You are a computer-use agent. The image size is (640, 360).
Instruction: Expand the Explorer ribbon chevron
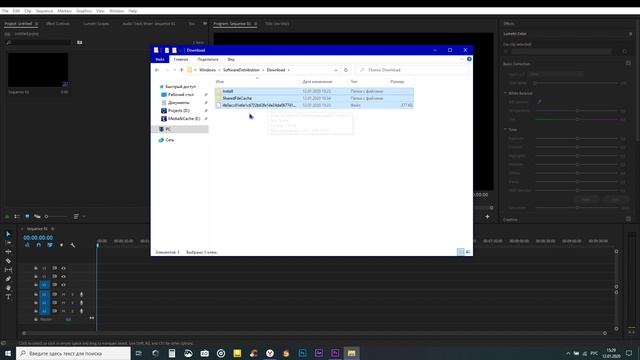coord(462,59)
